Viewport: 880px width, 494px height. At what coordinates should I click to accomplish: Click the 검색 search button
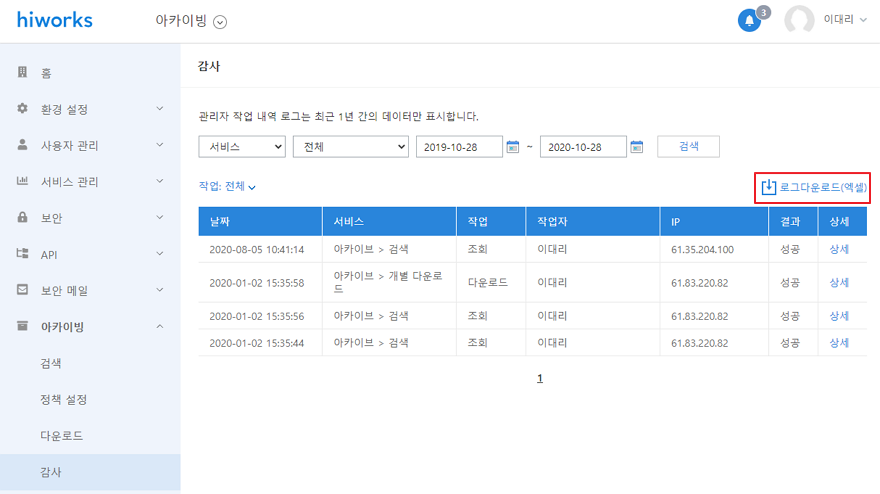[689, 147]
